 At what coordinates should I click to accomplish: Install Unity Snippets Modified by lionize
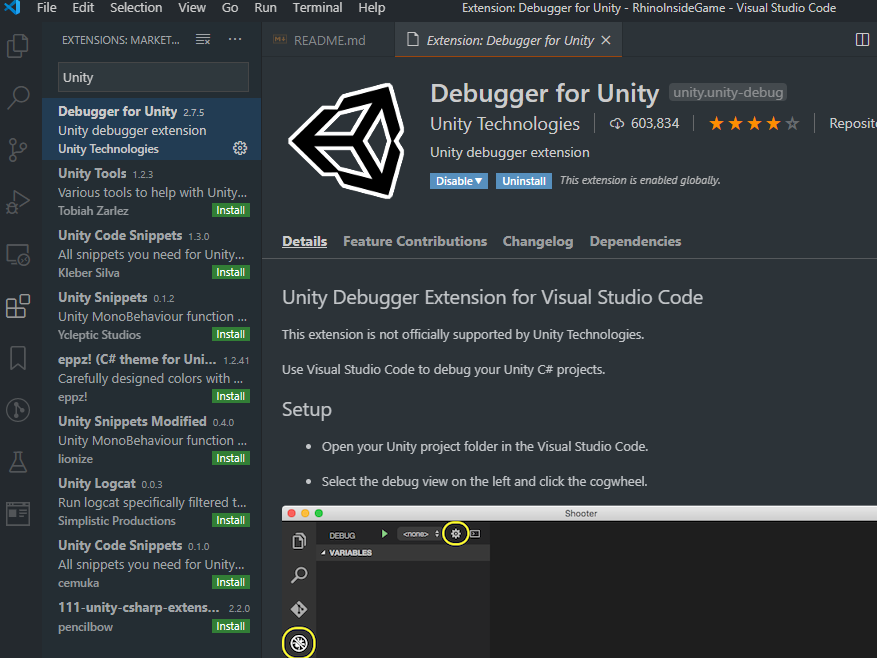click(x=230, y=459)
